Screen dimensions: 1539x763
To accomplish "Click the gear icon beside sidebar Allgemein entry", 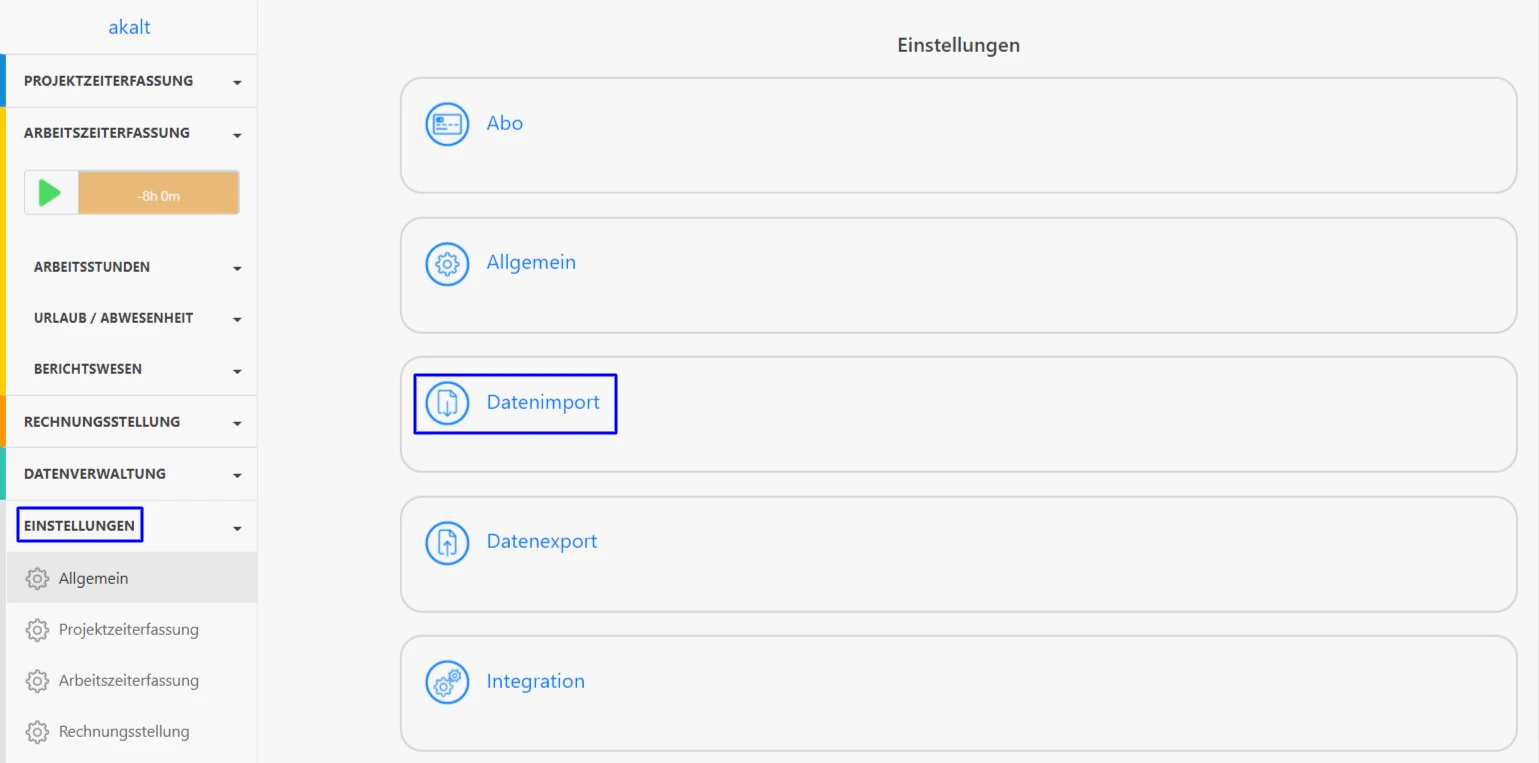I will click(x=37, y=578).
